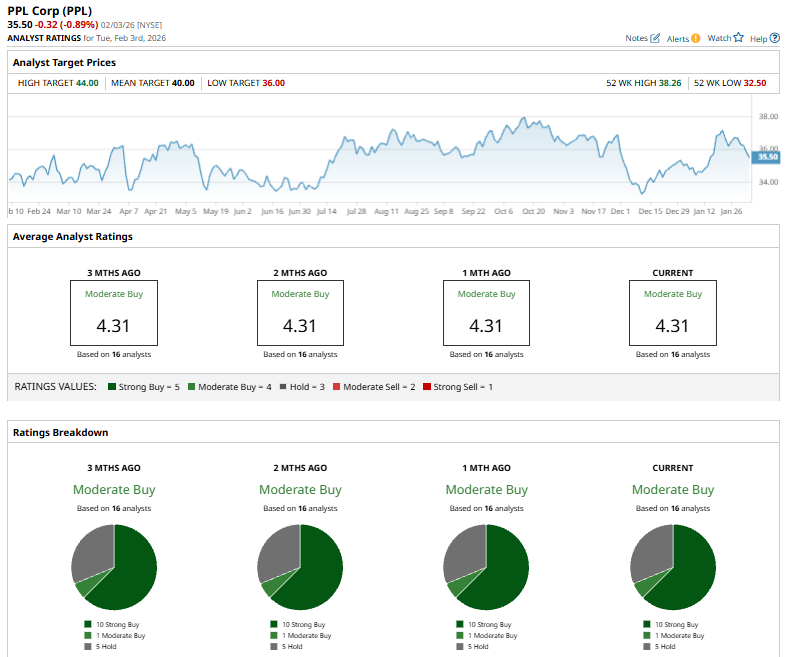788x657 pixels.
Task: Click the Moderate Buy heading above CURRENT pie
Action: [x=672, y=490]
